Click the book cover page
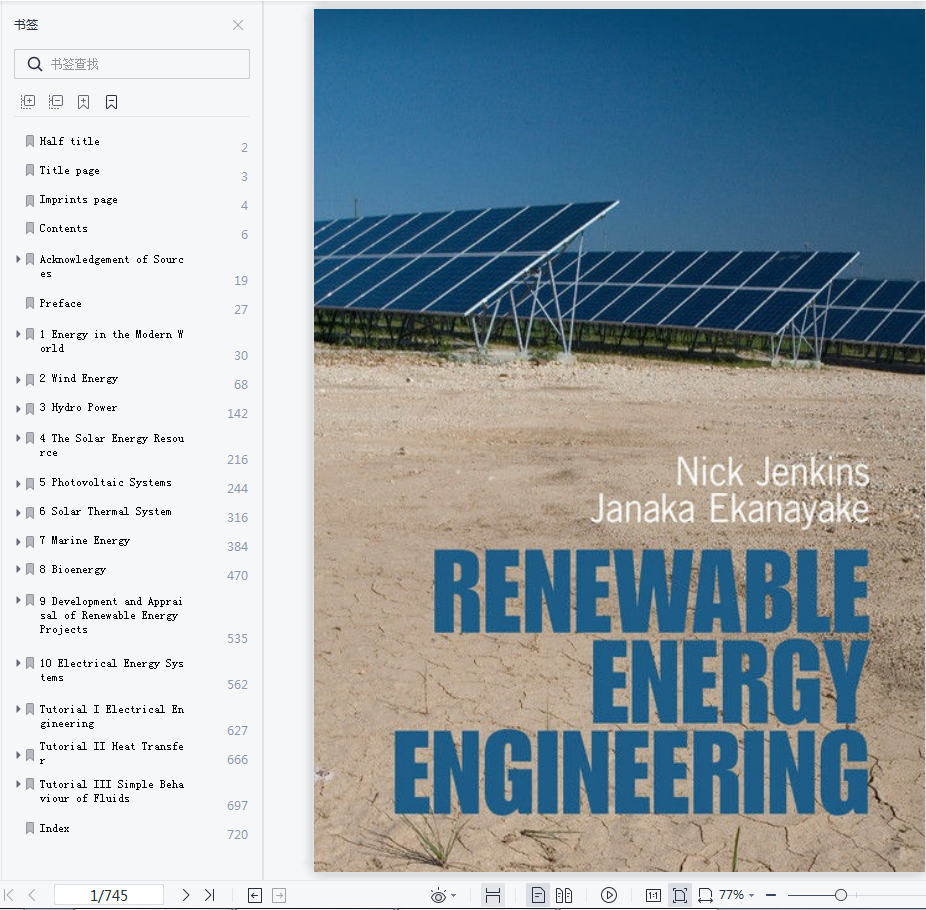 (619, 440)
